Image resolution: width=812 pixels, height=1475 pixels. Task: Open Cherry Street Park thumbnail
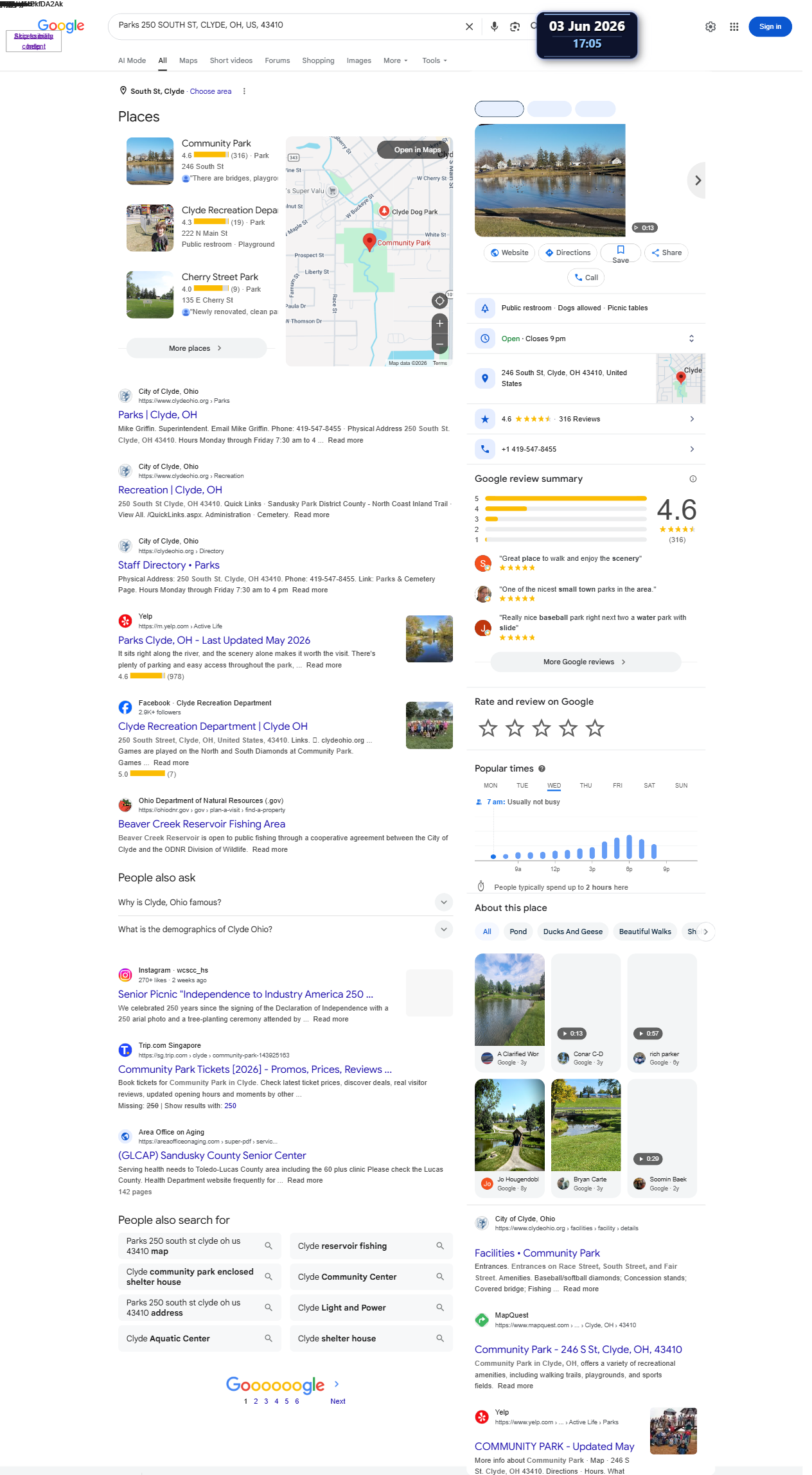tap(150, 295)
